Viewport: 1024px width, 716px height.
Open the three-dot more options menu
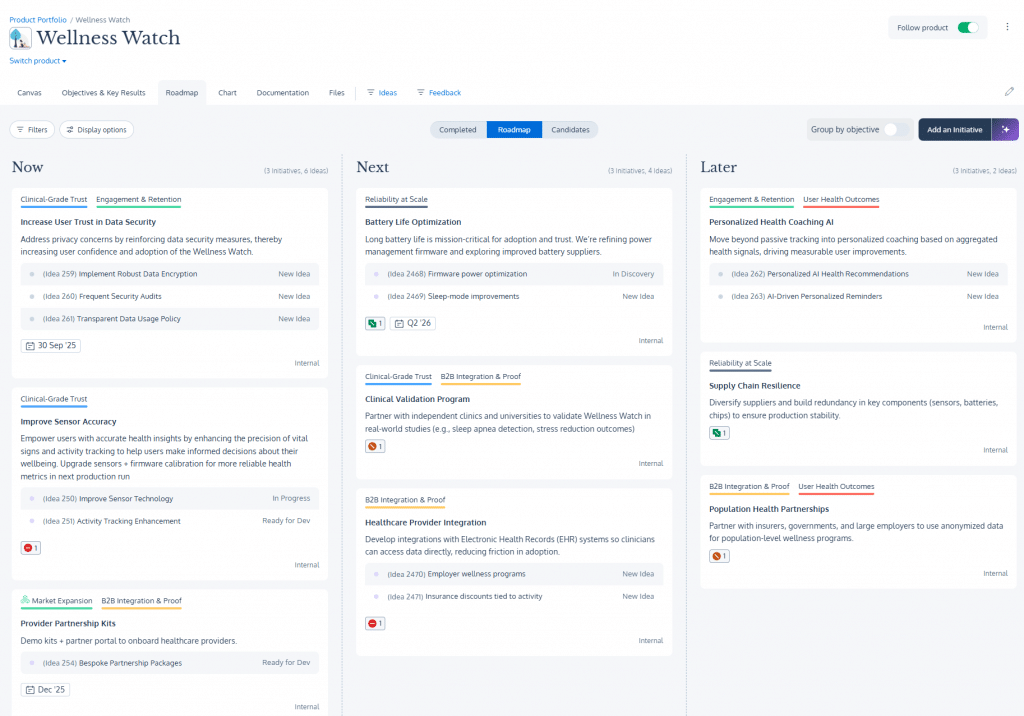(1007, 27)
